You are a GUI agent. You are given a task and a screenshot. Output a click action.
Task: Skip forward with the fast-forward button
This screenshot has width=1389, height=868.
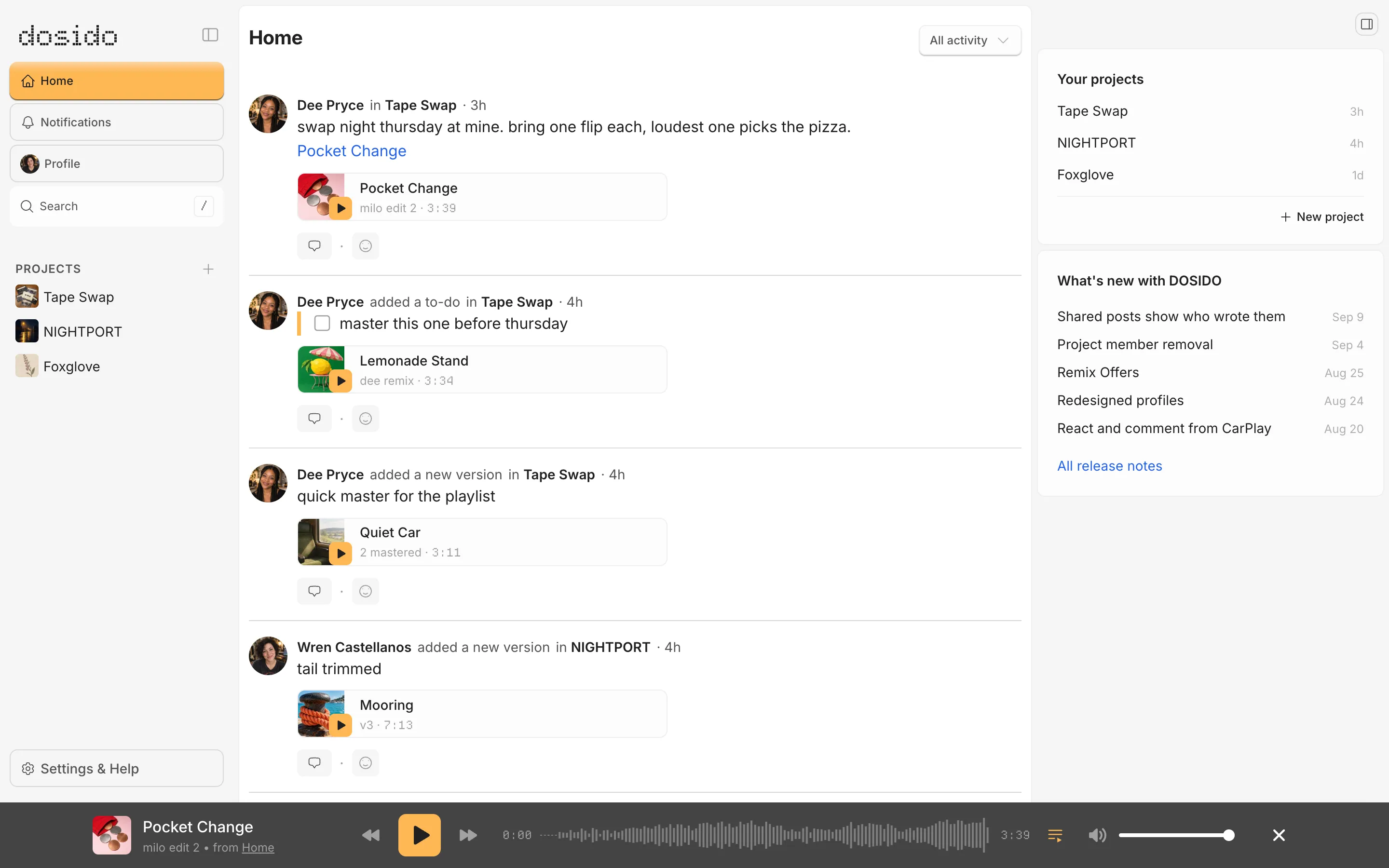tap(468, 835)
